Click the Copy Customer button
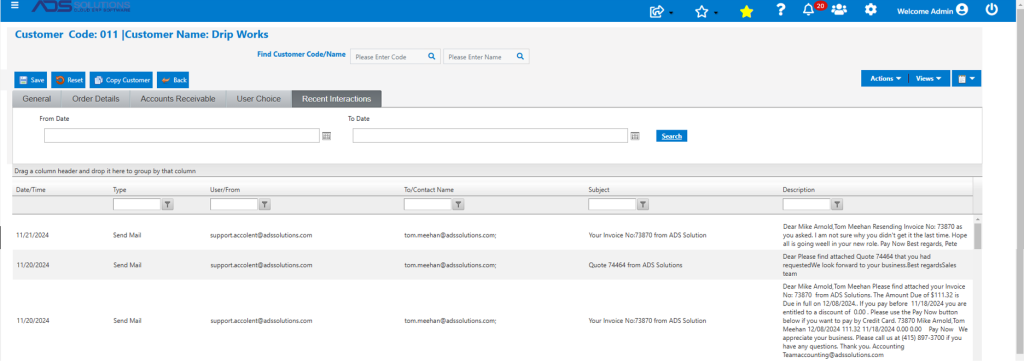The image size is (1024, 363). [x=121, y=80]
